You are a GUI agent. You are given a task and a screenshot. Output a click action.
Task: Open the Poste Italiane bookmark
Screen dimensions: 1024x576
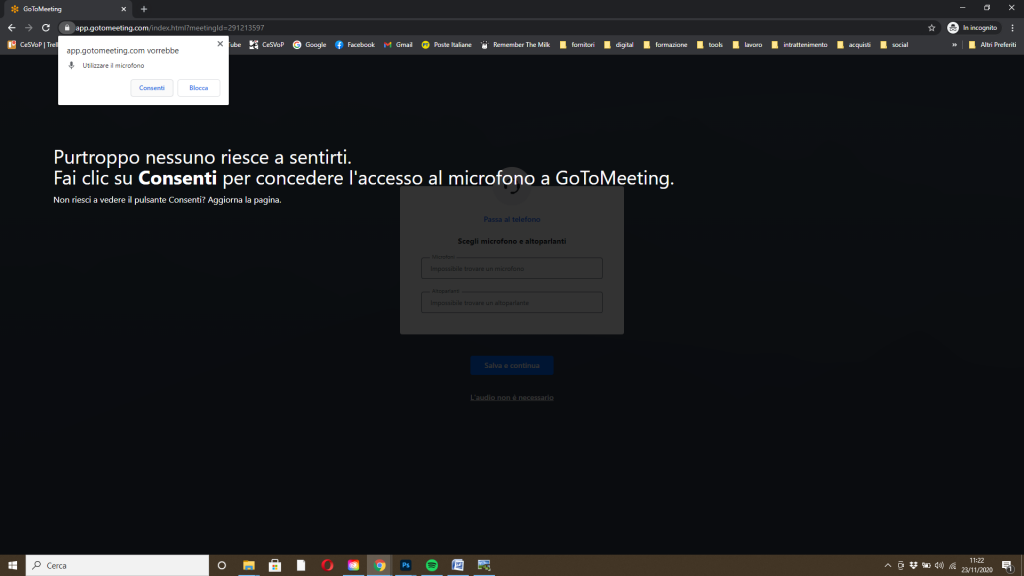coord(446,44)
